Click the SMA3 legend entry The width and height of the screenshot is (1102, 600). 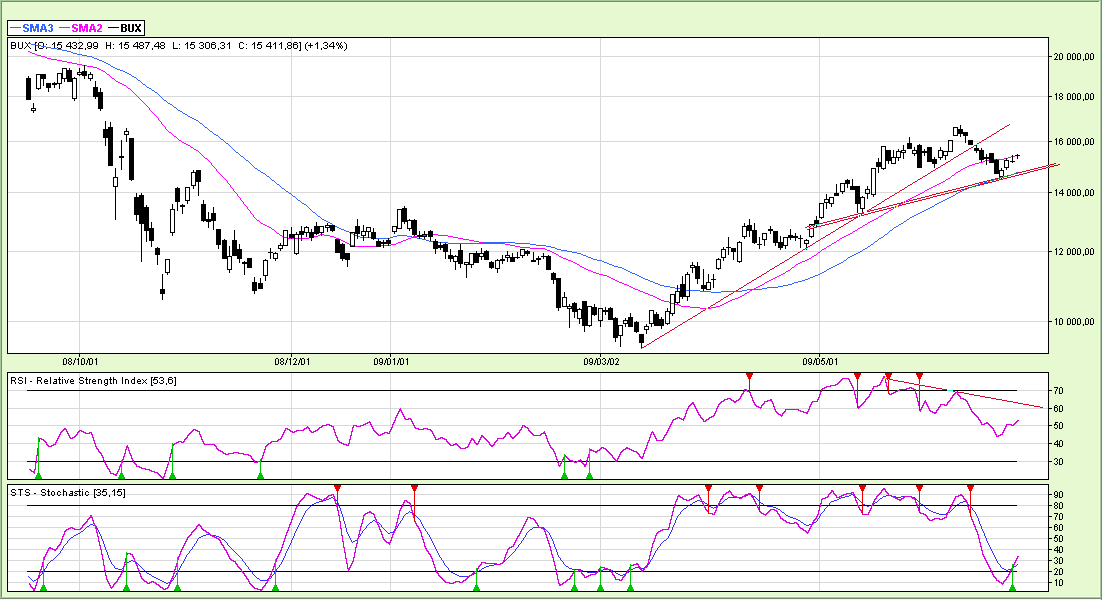35,28
